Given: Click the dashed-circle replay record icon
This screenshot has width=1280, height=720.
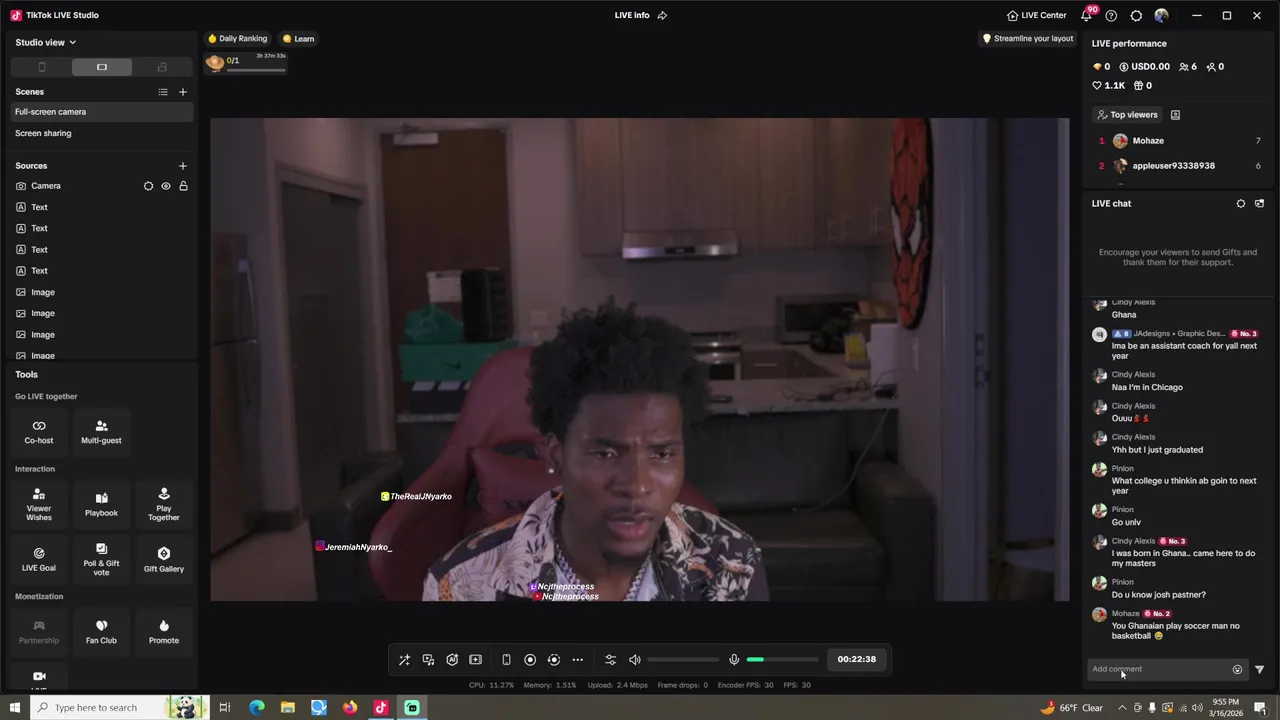Looking at the screenshot, I should (x=554, y=660).
